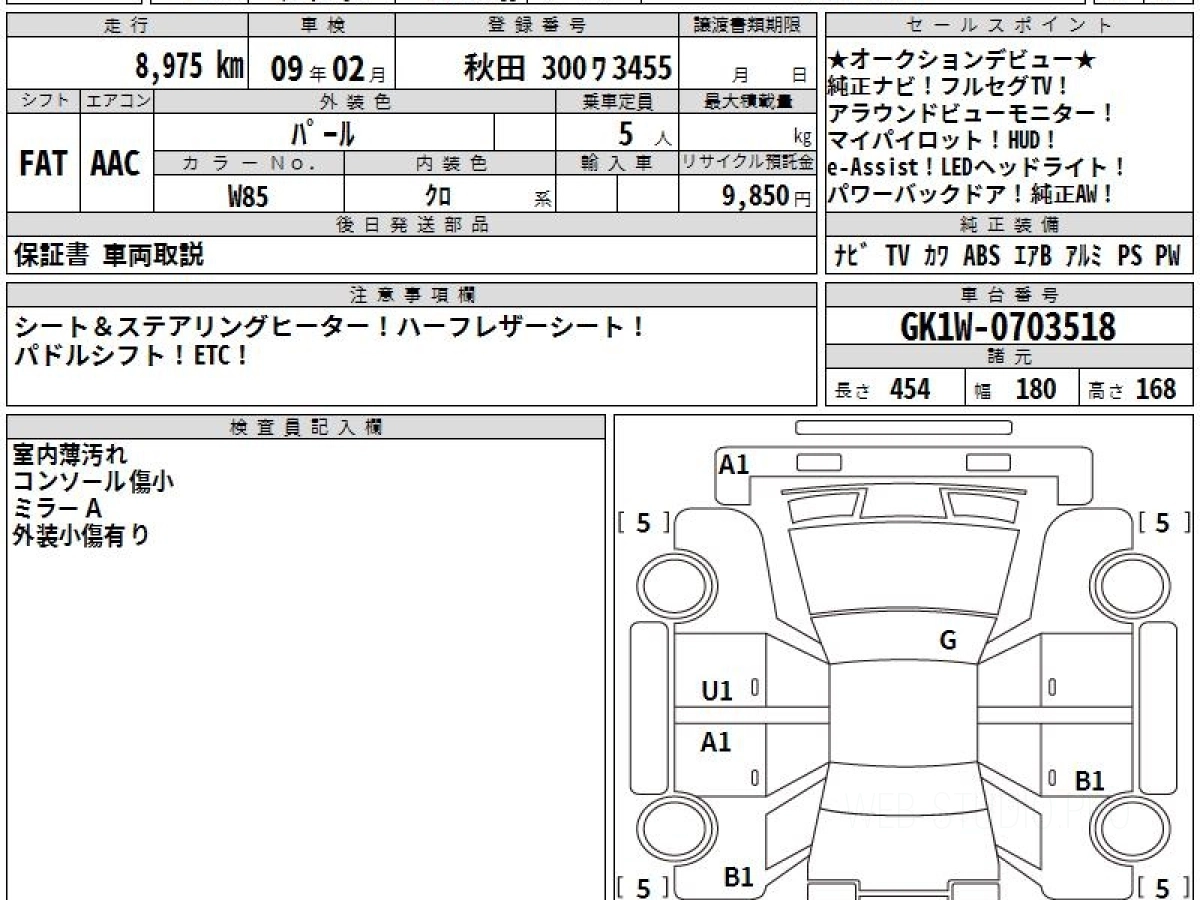Select the B1 mark at the bottom left

[738, 877]
